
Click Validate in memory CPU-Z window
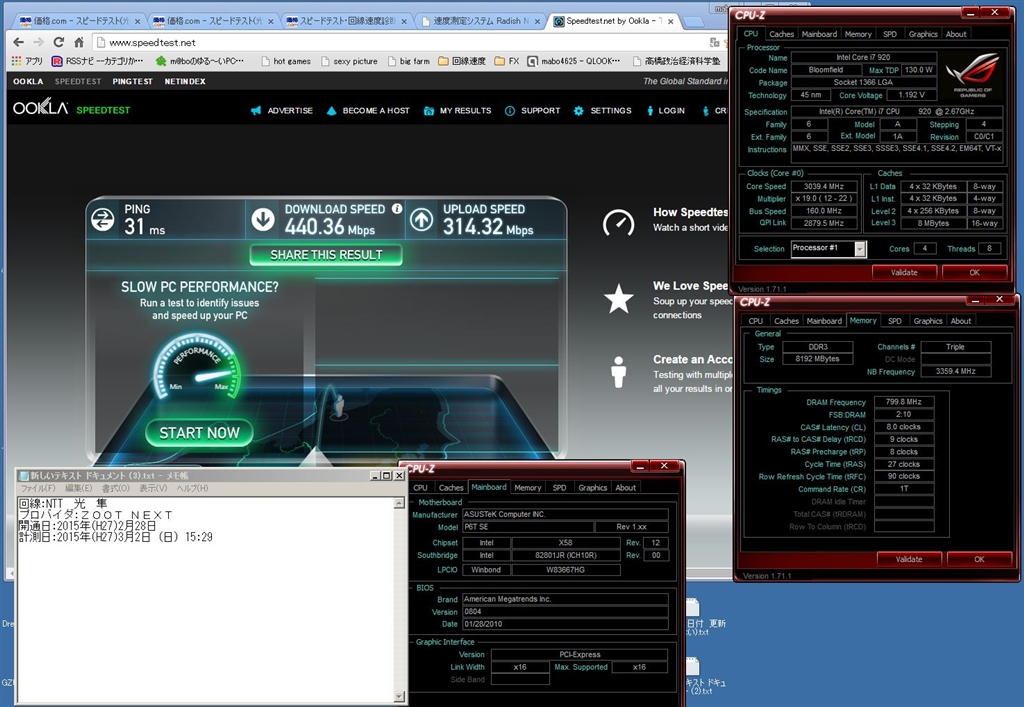[x=908, y=559]
